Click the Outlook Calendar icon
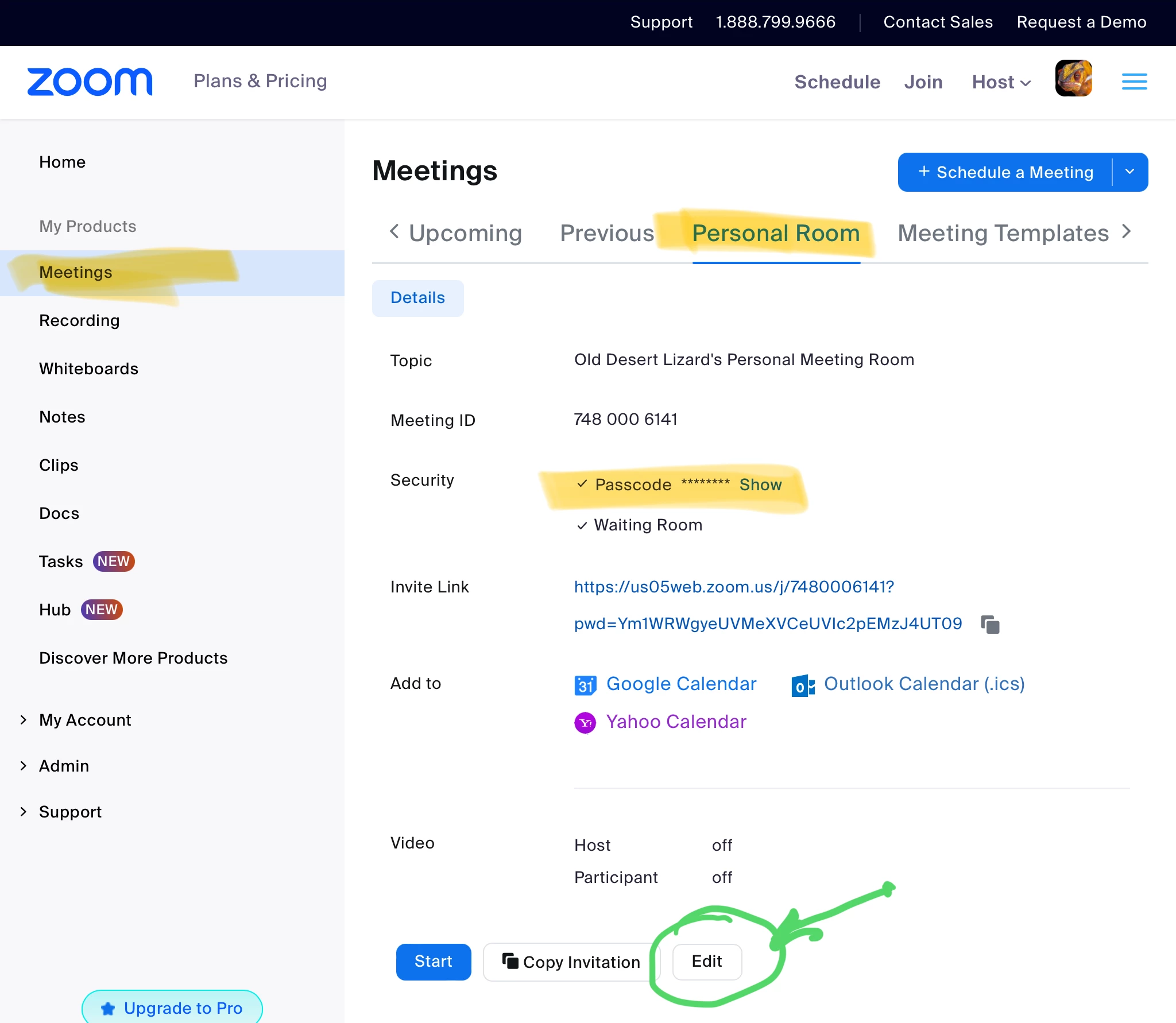The image size is (1176, 1023). tap(803, 685)
